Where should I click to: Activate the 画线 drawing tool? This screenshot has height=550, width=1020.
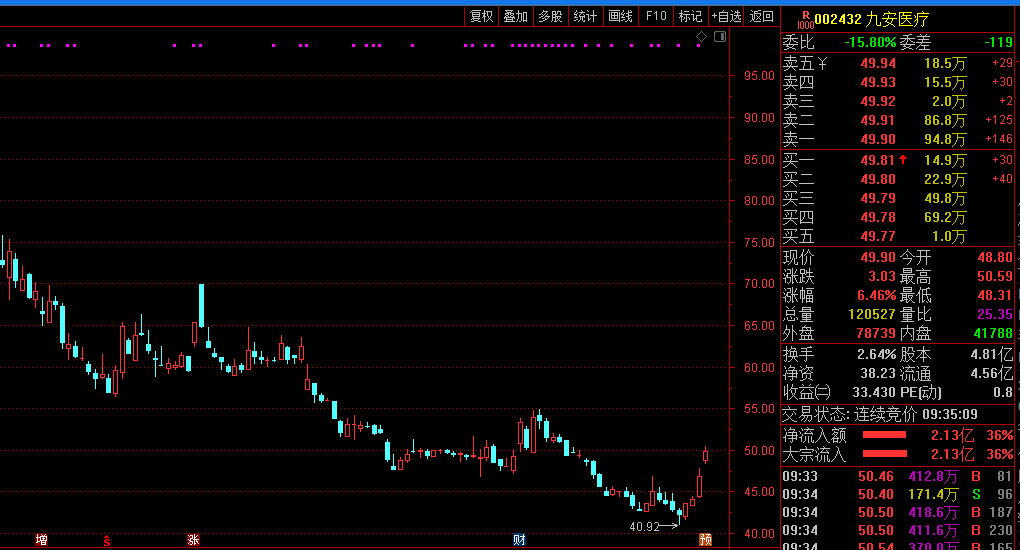click(x=620, y=16)
